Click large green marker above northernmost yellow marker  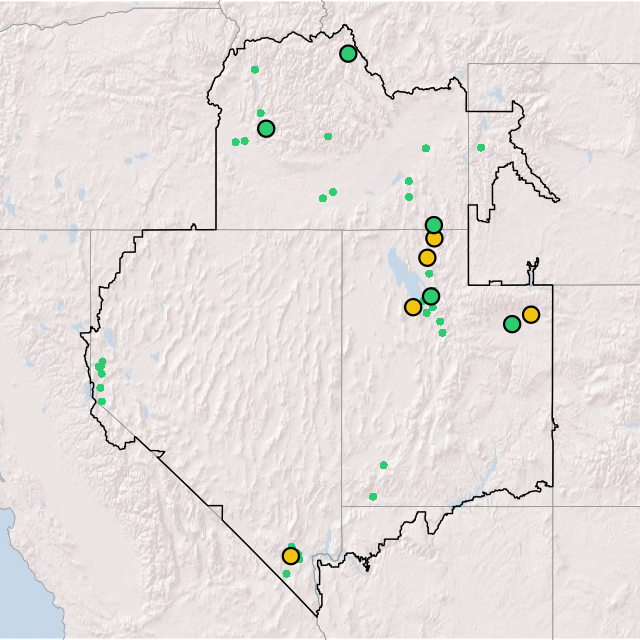coord(434,225)
